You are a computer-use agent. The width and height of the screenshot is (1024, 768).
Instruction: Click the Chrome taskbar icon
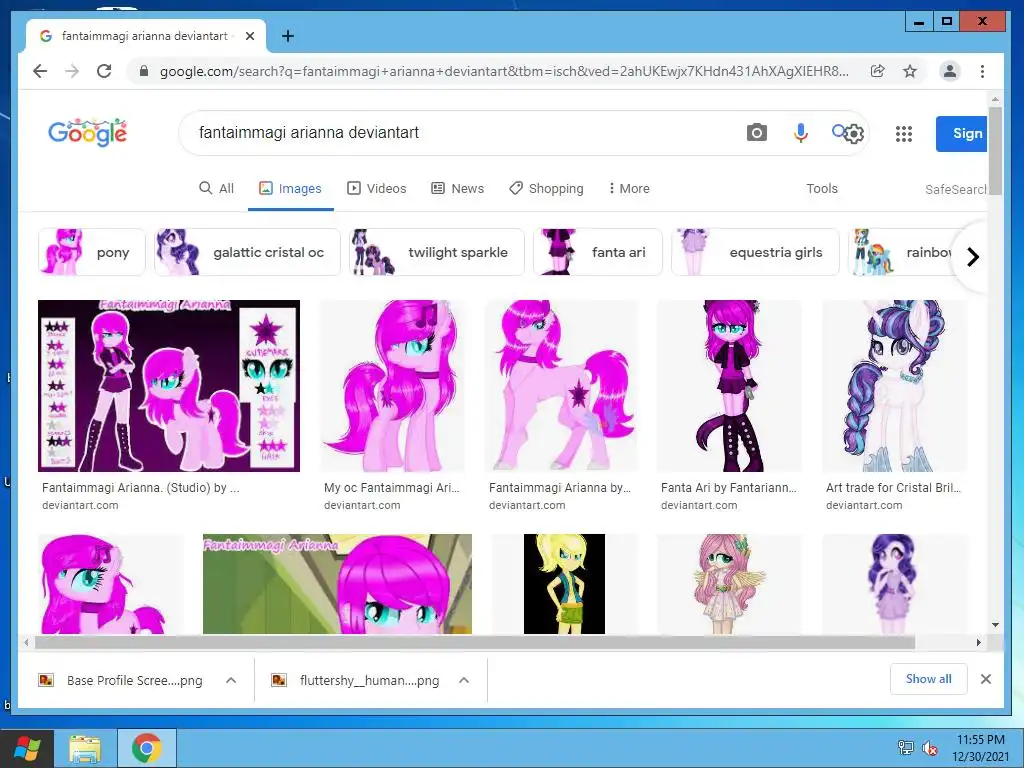click(x=146, y=749)
